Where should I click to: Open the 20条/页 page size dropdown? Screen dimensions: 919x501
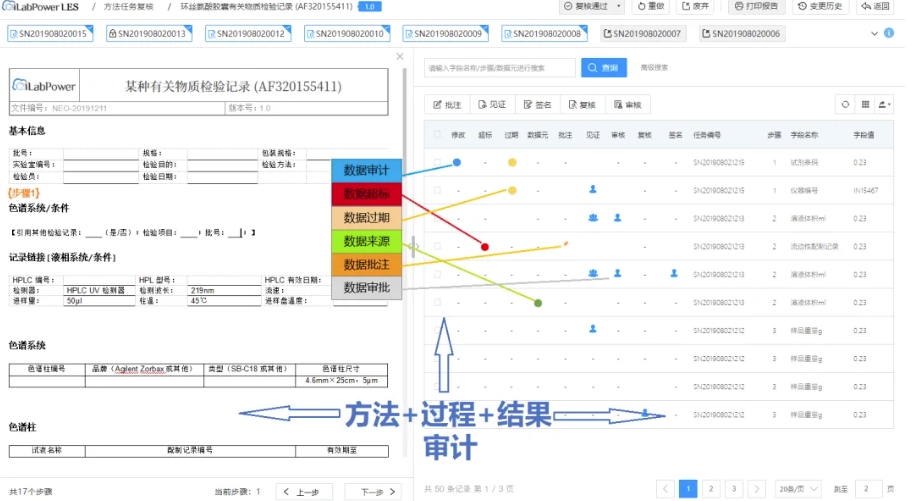795,488
